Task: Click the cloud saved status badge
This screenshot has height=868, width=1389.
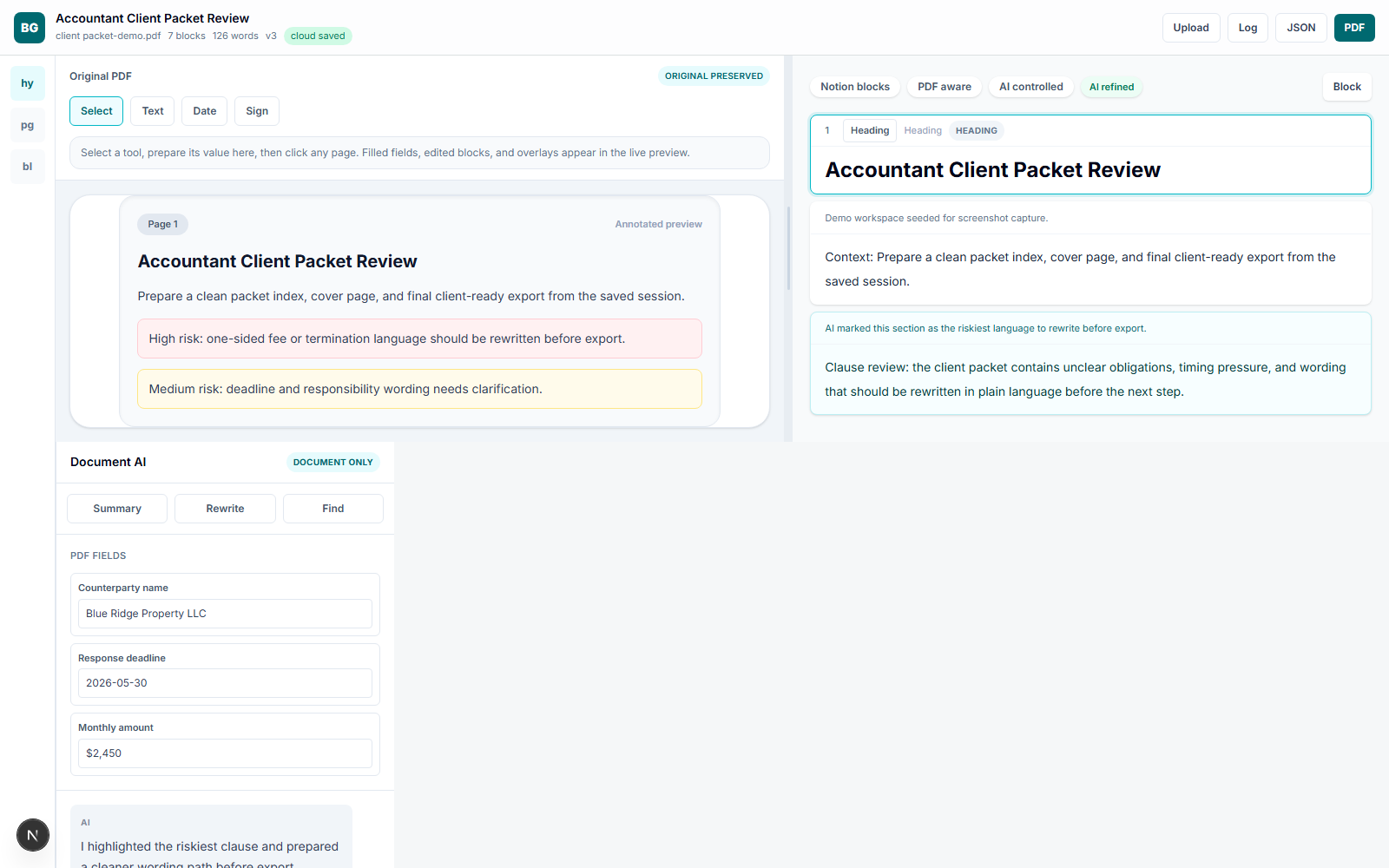Action: (318, 36)
